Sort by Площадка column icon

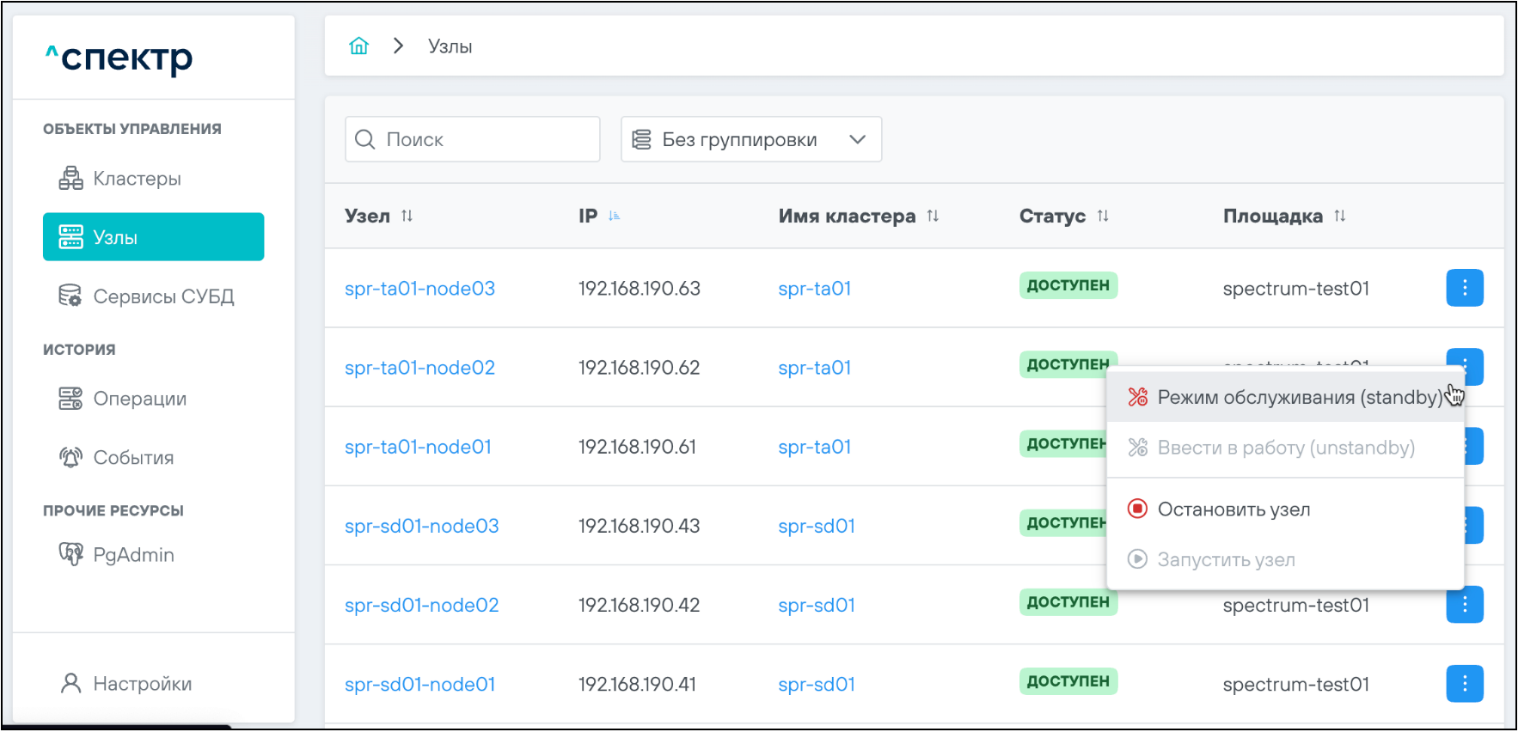1340,217
